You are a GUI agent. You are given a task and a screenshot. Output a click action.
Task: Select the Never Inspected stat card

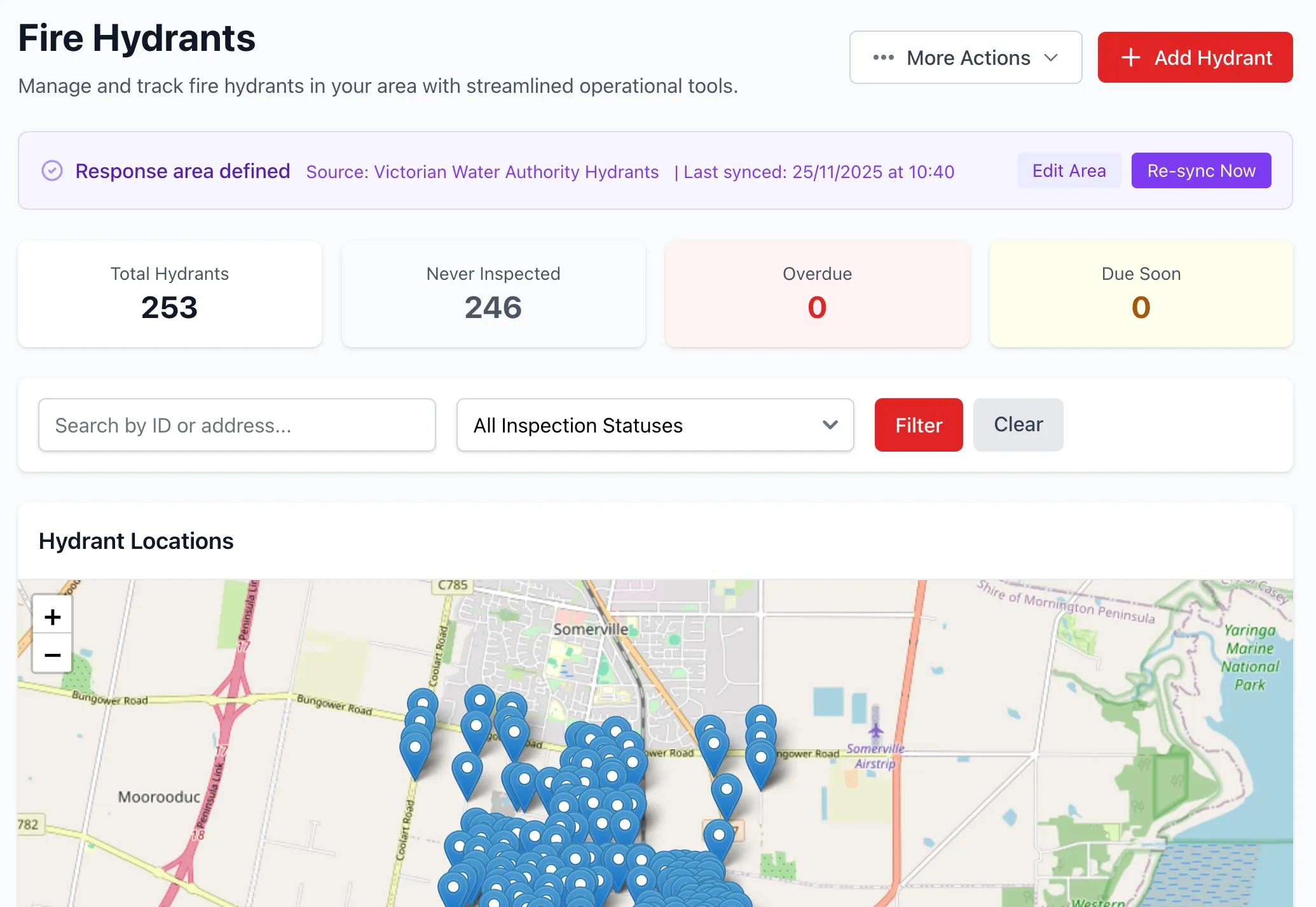[493, 294]
